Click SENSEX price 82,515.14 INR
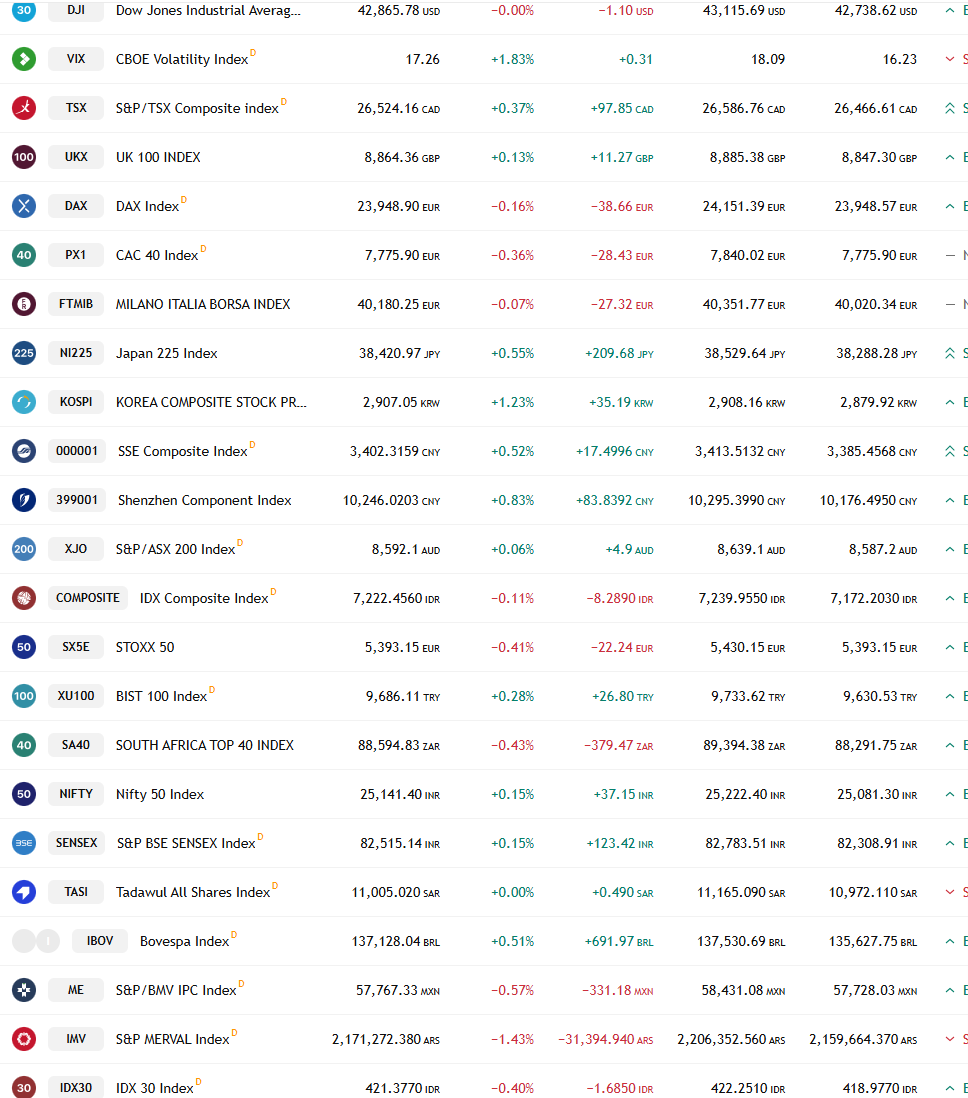Viewport: 968px width, 1098px height. pos(400,844)
